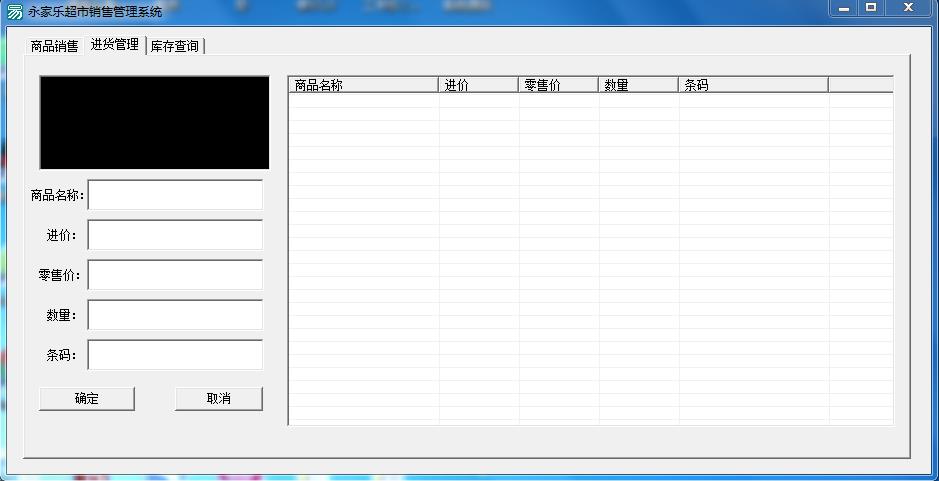Click the 取消 button
Viewport: 939px width, 481px height.
coord(218,398)
